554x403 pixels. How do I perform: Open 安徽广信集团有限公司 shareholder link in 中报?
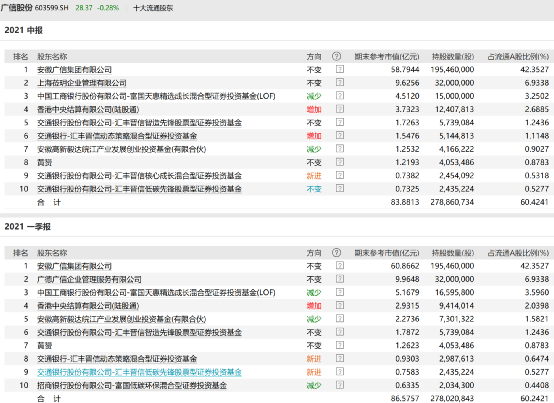[75, 70]
